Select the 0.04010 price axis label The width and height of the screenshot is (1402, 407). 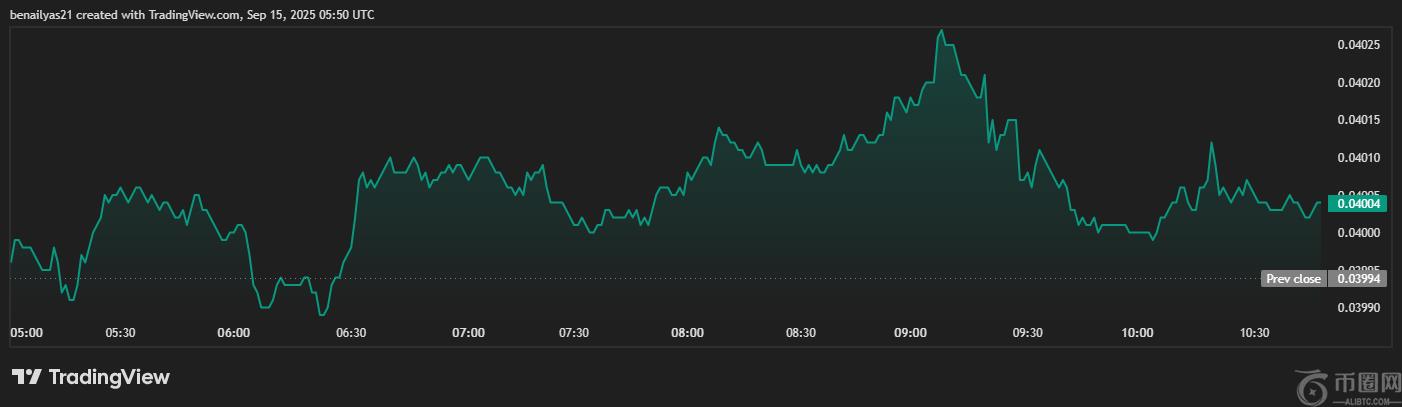1358,158
